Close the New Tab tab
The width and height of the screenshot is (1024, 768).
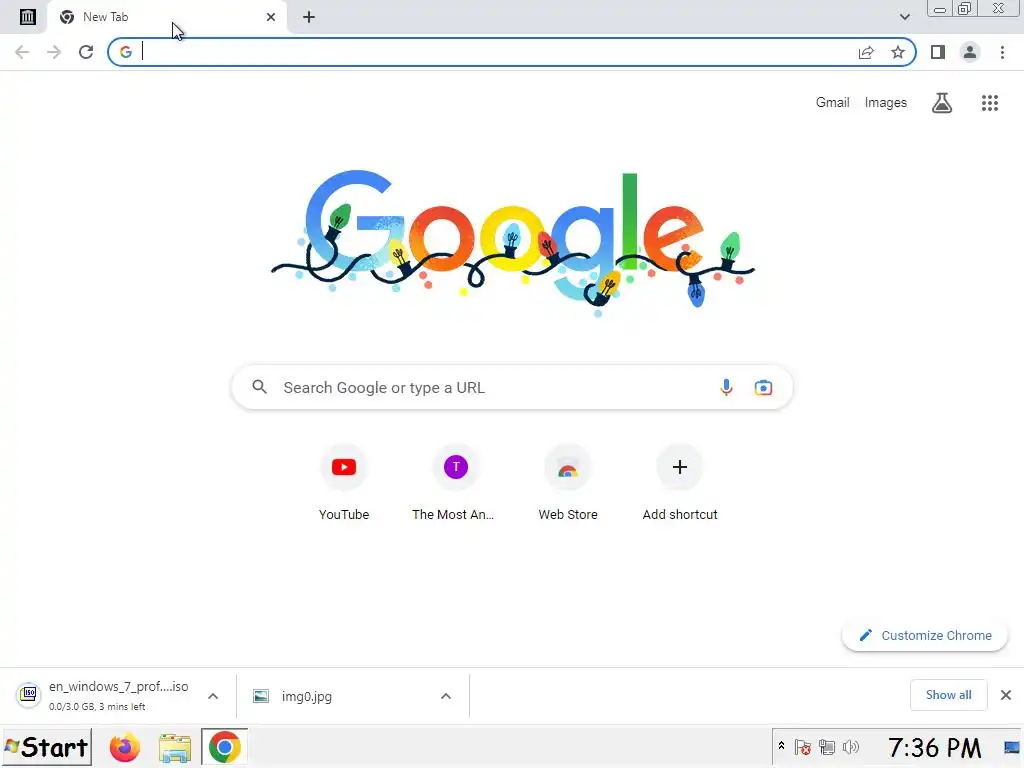pyautogui.click(x=271, y=17)
